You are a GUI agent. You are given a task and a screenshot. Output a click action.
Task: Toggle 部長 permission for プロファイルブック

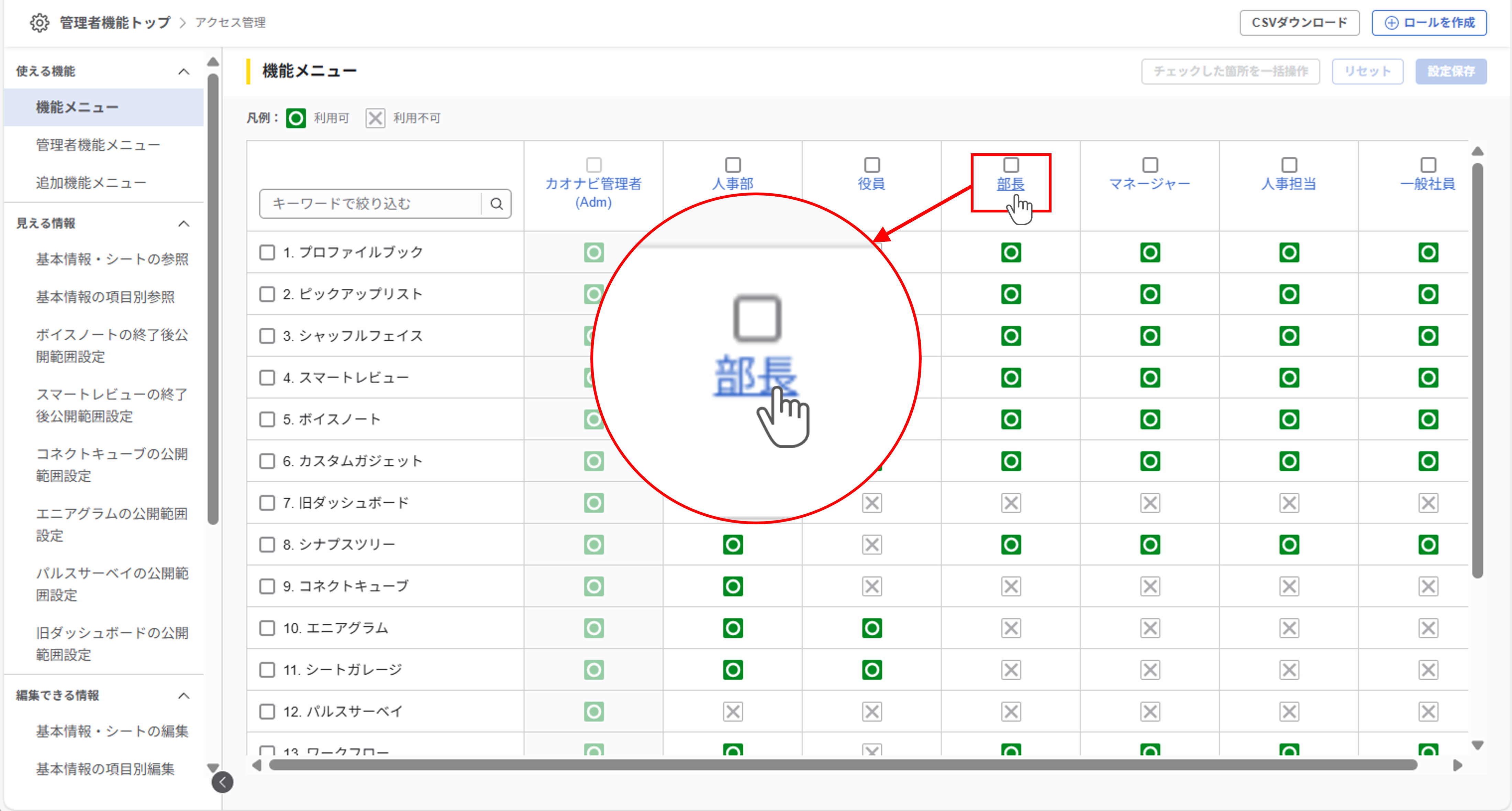point(1011,253)
